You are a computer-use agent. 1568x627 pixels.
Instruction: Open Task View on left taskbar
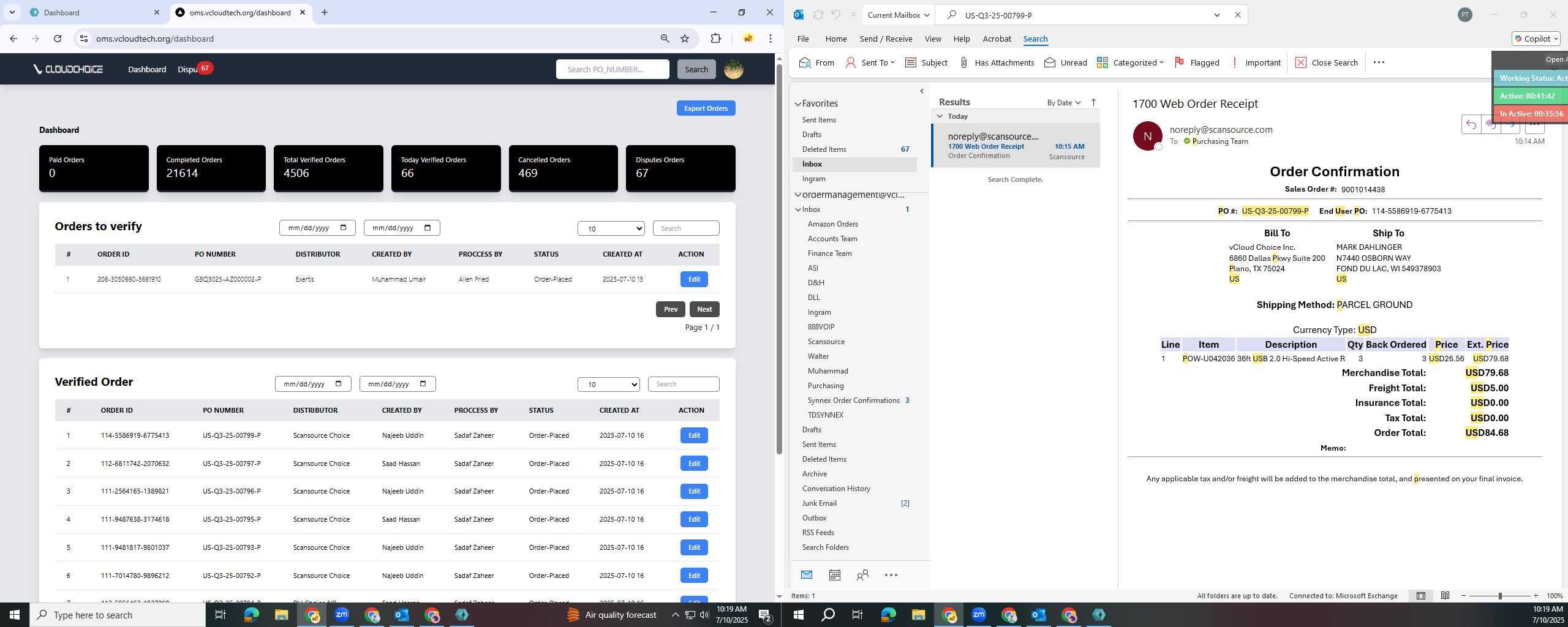tap(221, 615)
